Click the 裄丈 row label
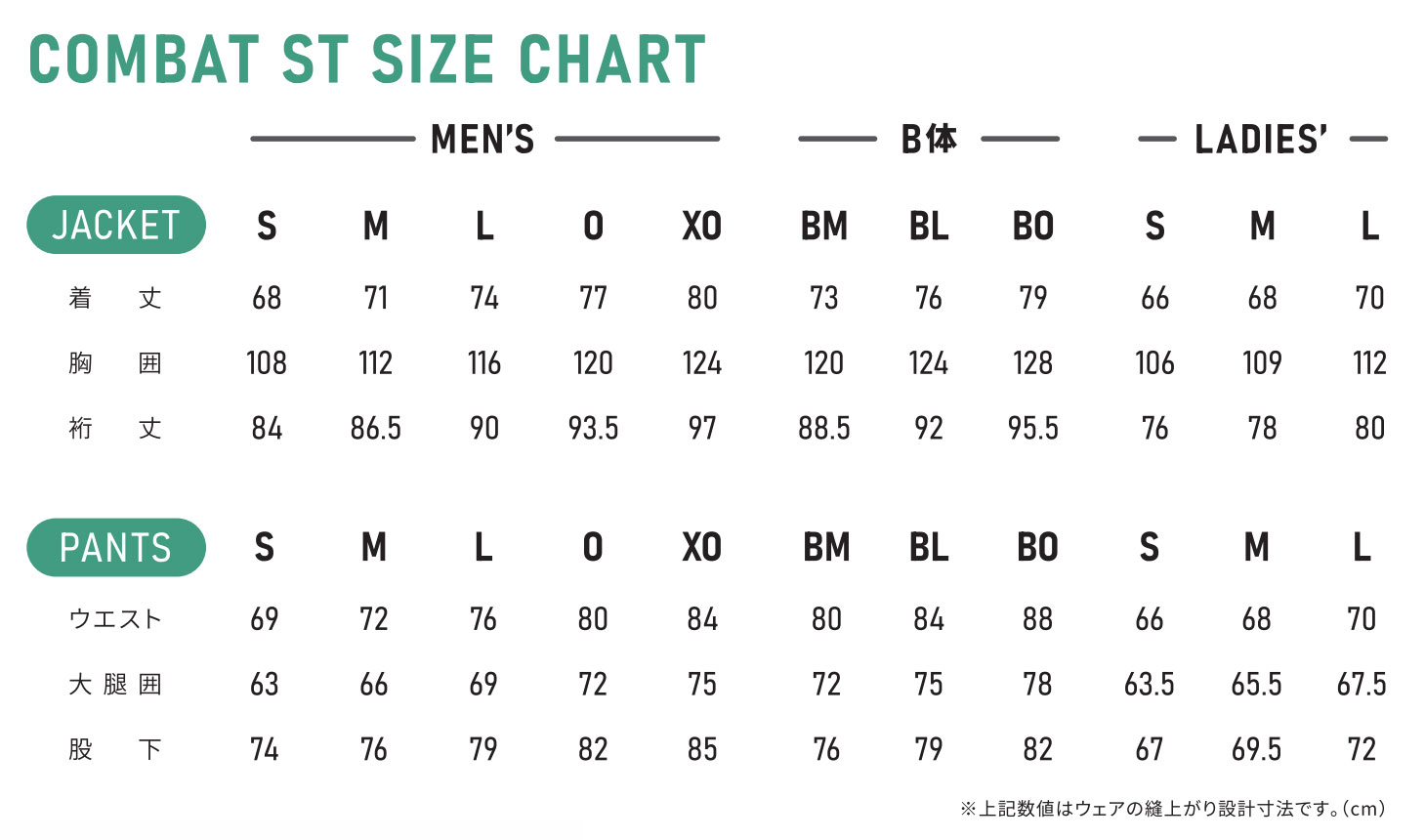This screenshot has height=840, width=1425. pyautogui.click(x=115, y=428)
